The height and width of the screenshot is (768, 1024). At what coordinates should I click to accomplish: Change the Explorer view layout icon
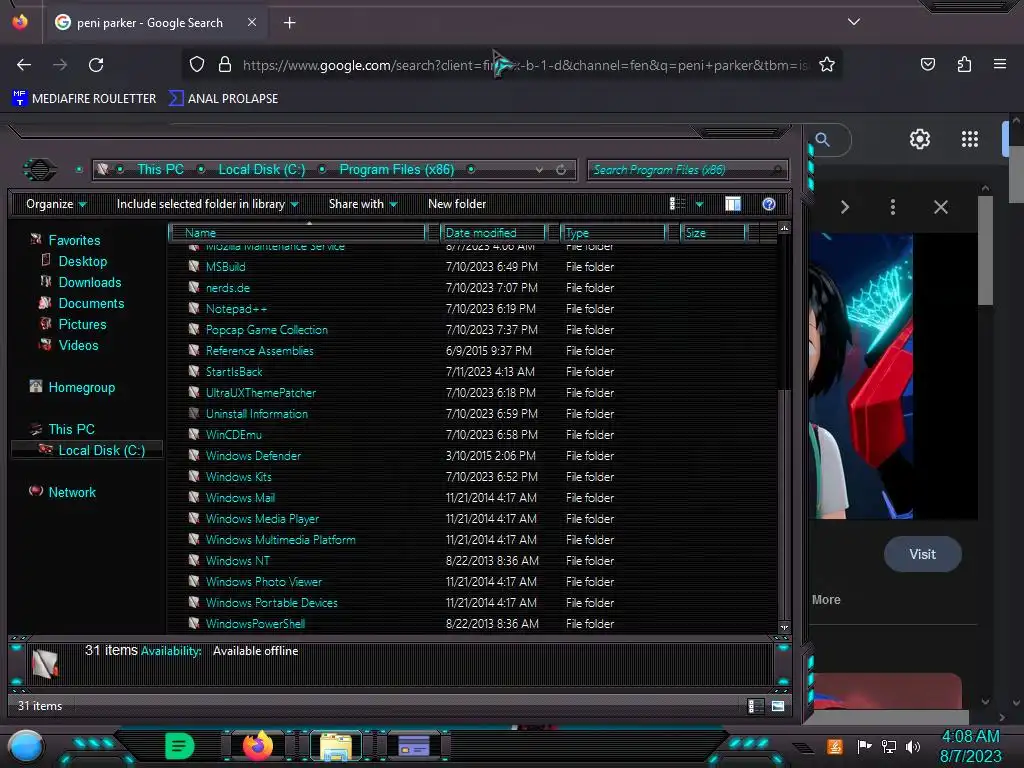tap(677, 204)
